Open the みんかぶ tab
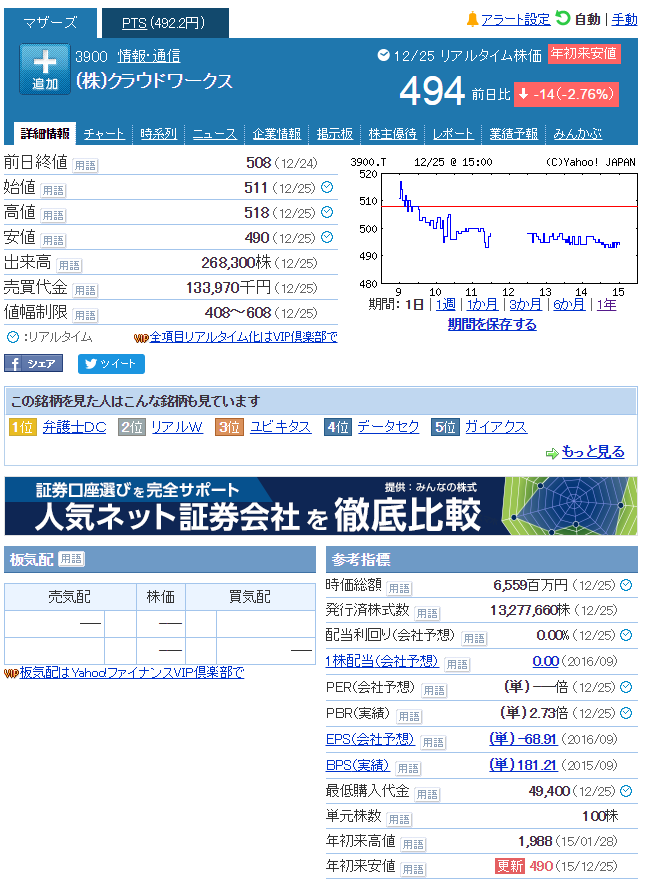Screen dimensions: 652x879 [x=577, y=134]
